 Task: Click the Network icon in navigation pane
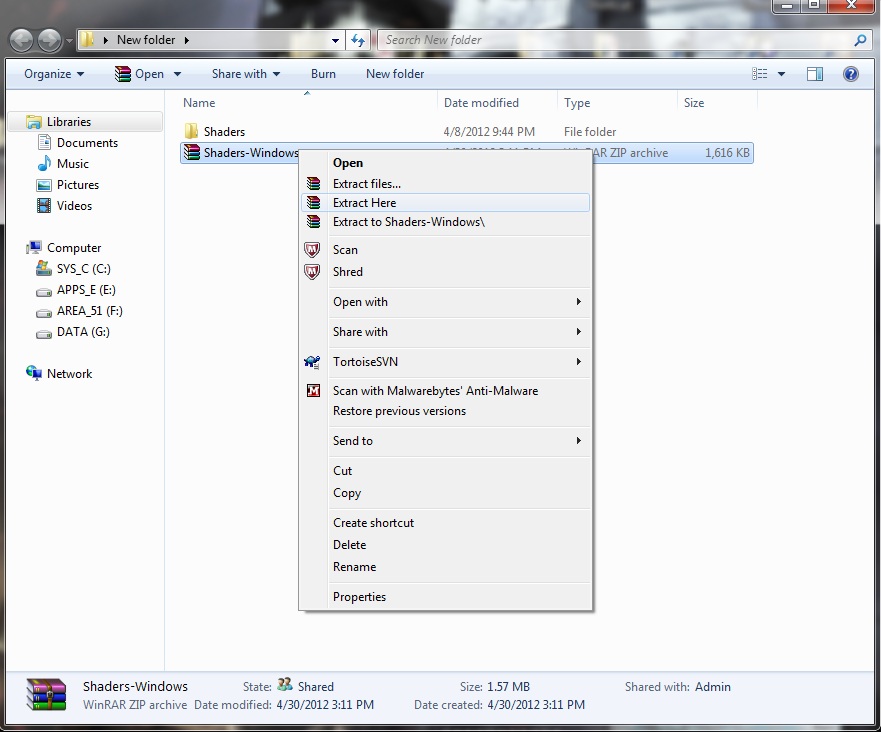click(34, 373)
